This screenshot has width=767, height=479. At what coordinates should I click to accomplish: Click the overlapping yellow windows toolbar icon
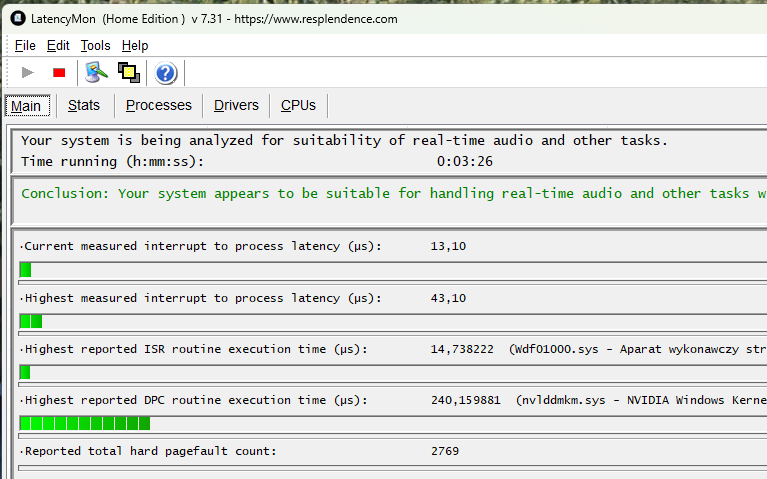point(128,72)
